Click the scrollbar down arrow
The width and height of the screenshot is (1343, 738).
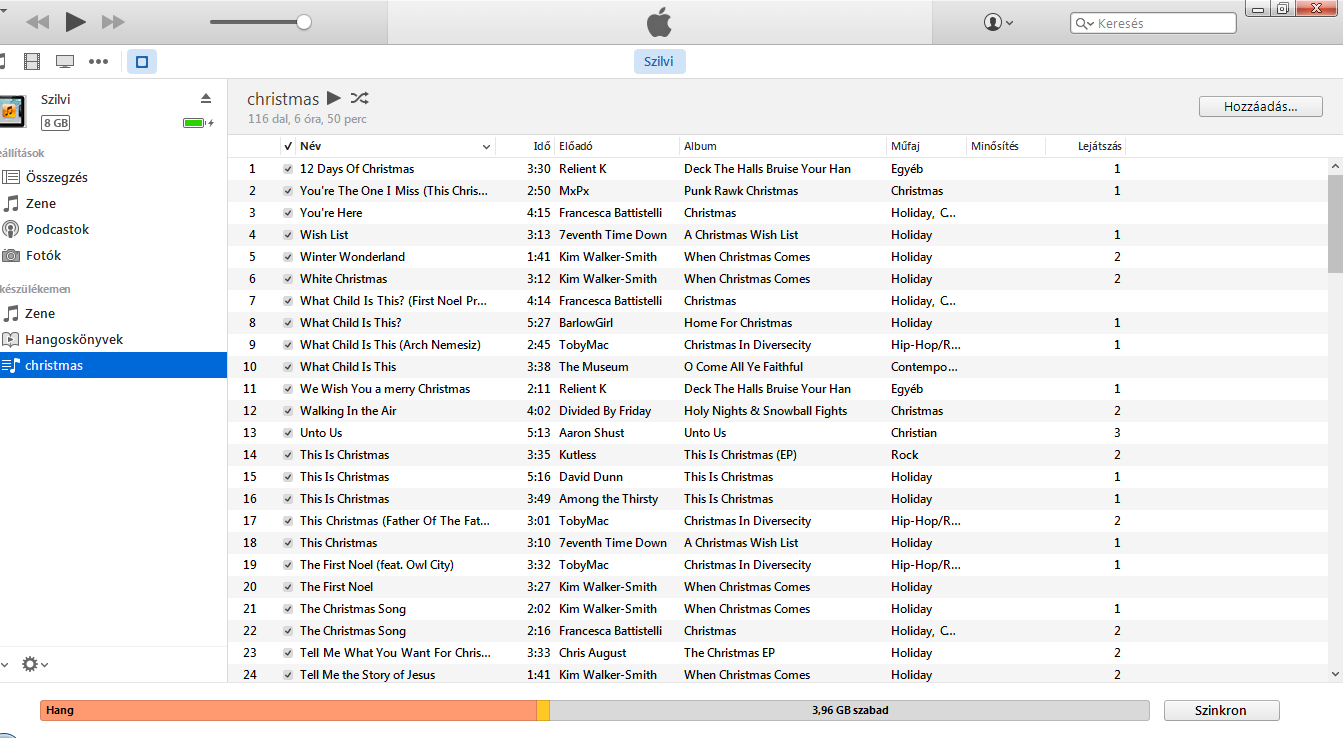click(x=1335, y=675)
